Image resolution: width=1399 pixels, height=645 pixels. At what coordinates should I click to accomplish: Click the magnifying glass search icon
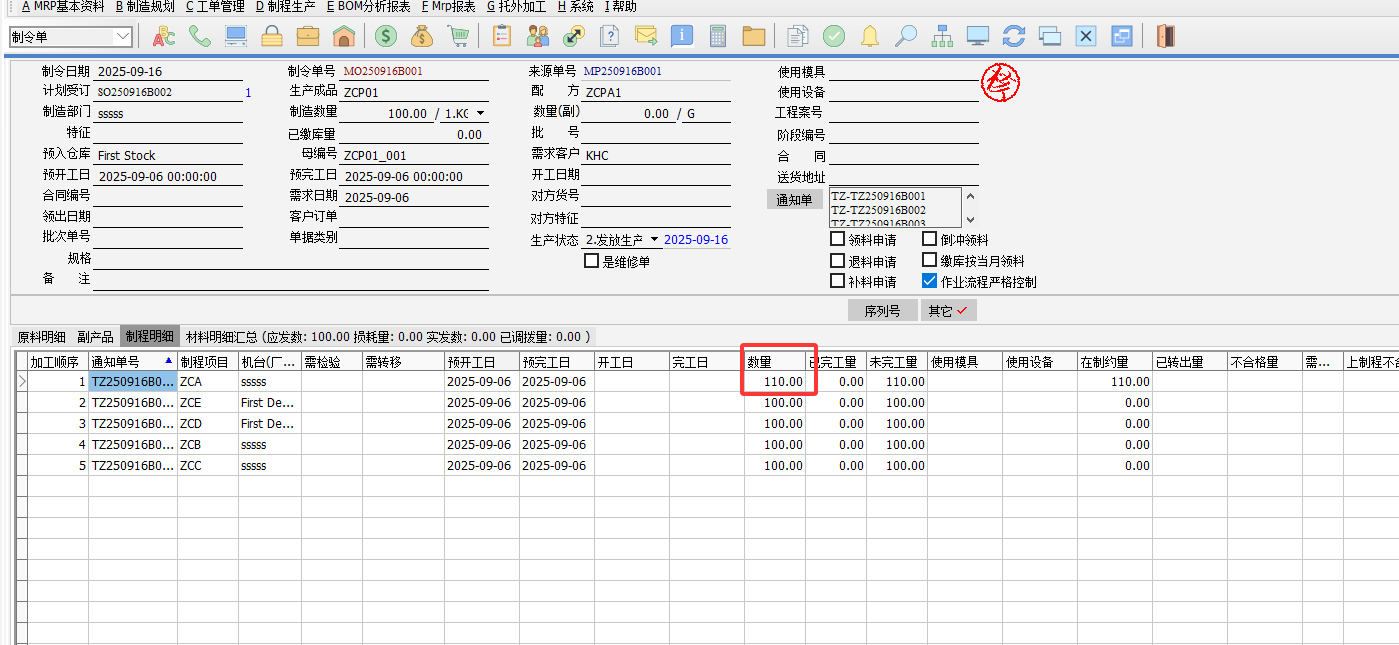click(x=905, y=37)
